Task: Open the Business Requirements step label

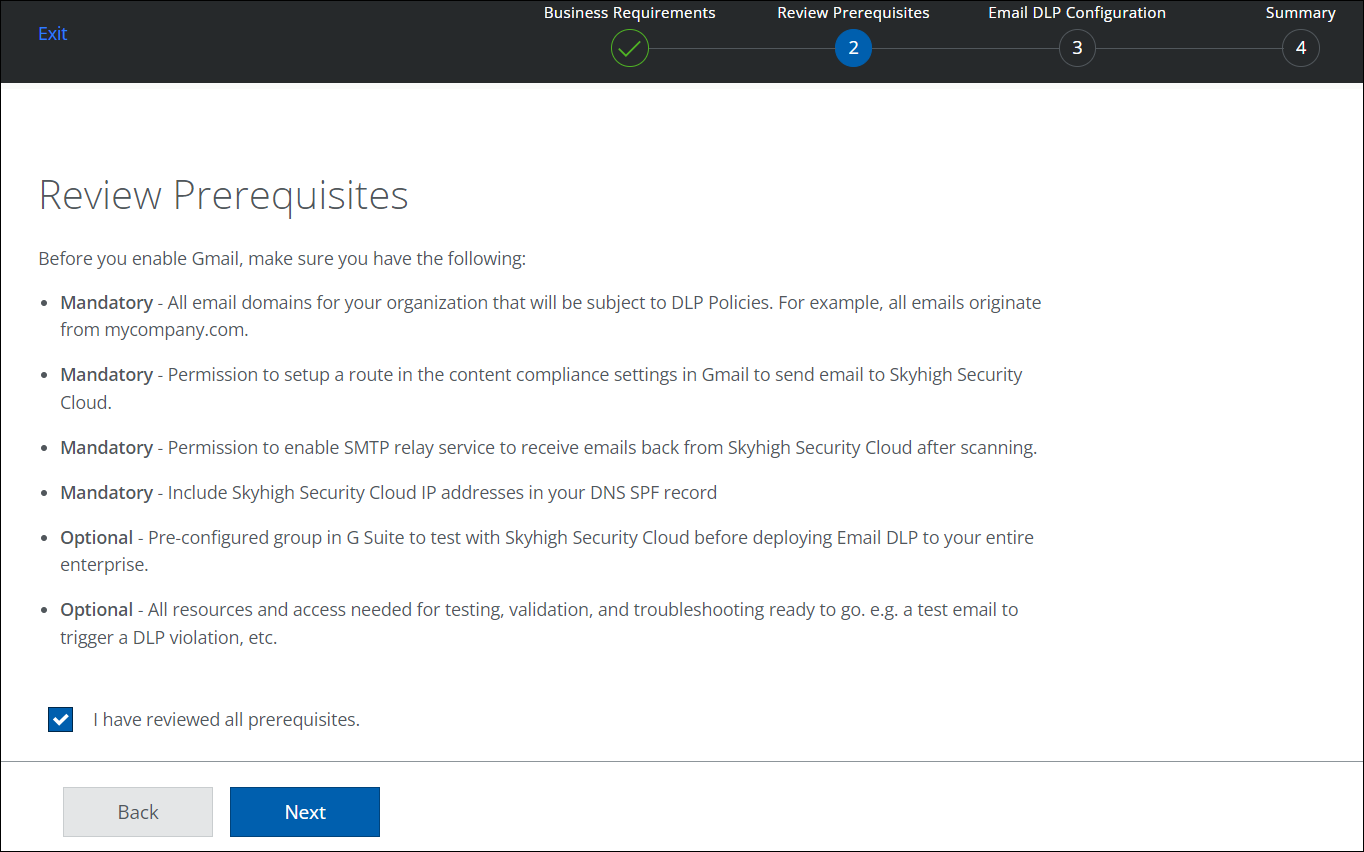Action: click(x=629, y=13)
